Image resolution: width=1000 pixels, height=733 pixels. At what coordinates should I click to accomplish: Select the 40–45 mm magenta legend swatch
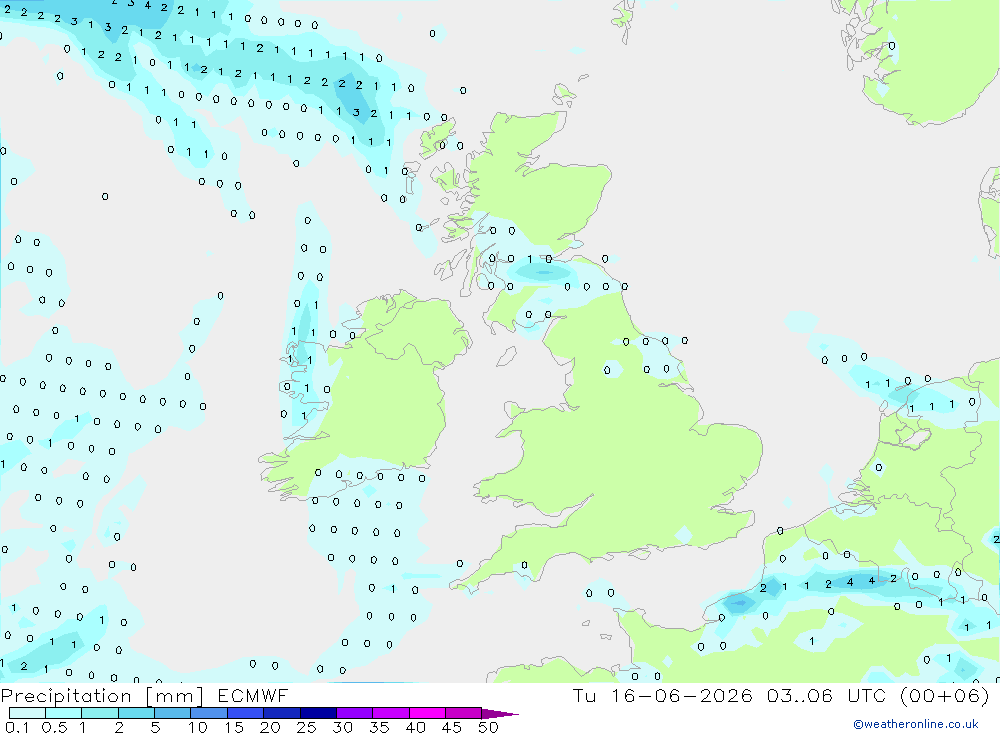click(427, 713)
